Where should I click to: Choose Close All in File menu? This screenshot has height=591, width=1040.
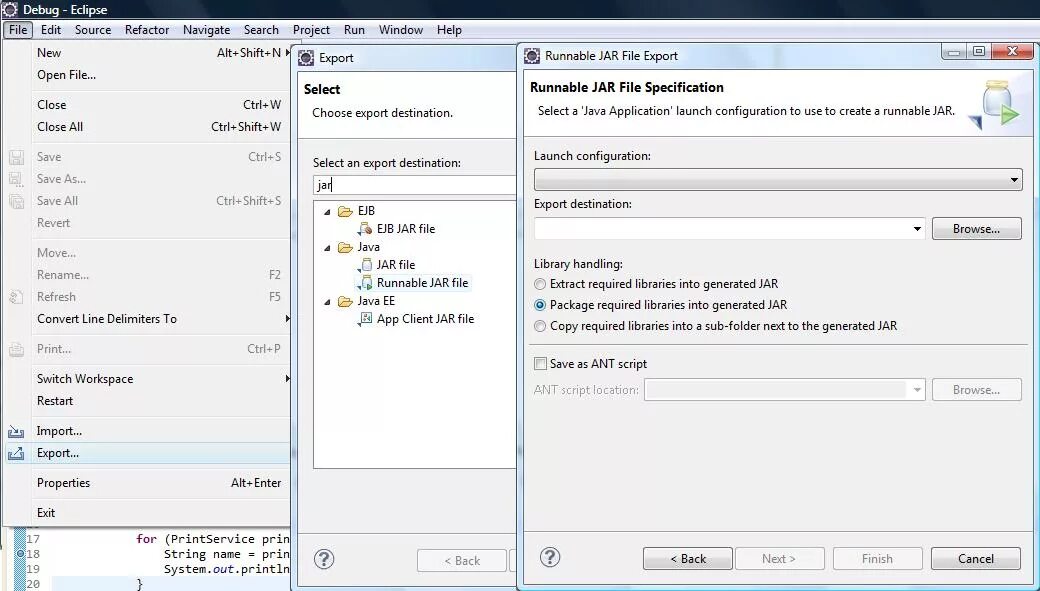click(147, 127)
